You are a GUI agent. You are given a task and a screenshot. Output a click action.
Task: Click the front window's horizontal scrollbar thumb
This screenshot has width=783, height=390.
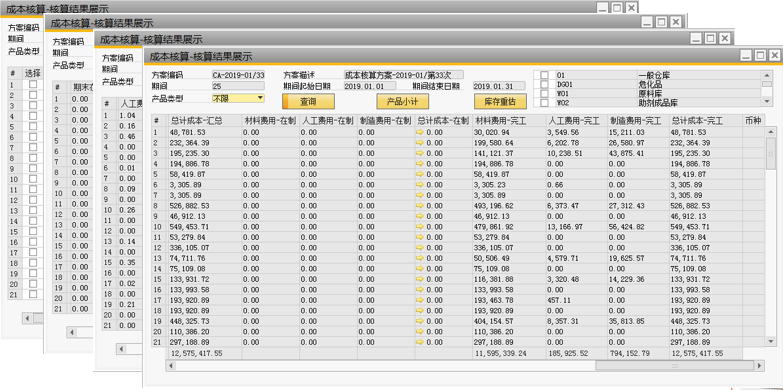pyautogui.click(x=674, y=366)
